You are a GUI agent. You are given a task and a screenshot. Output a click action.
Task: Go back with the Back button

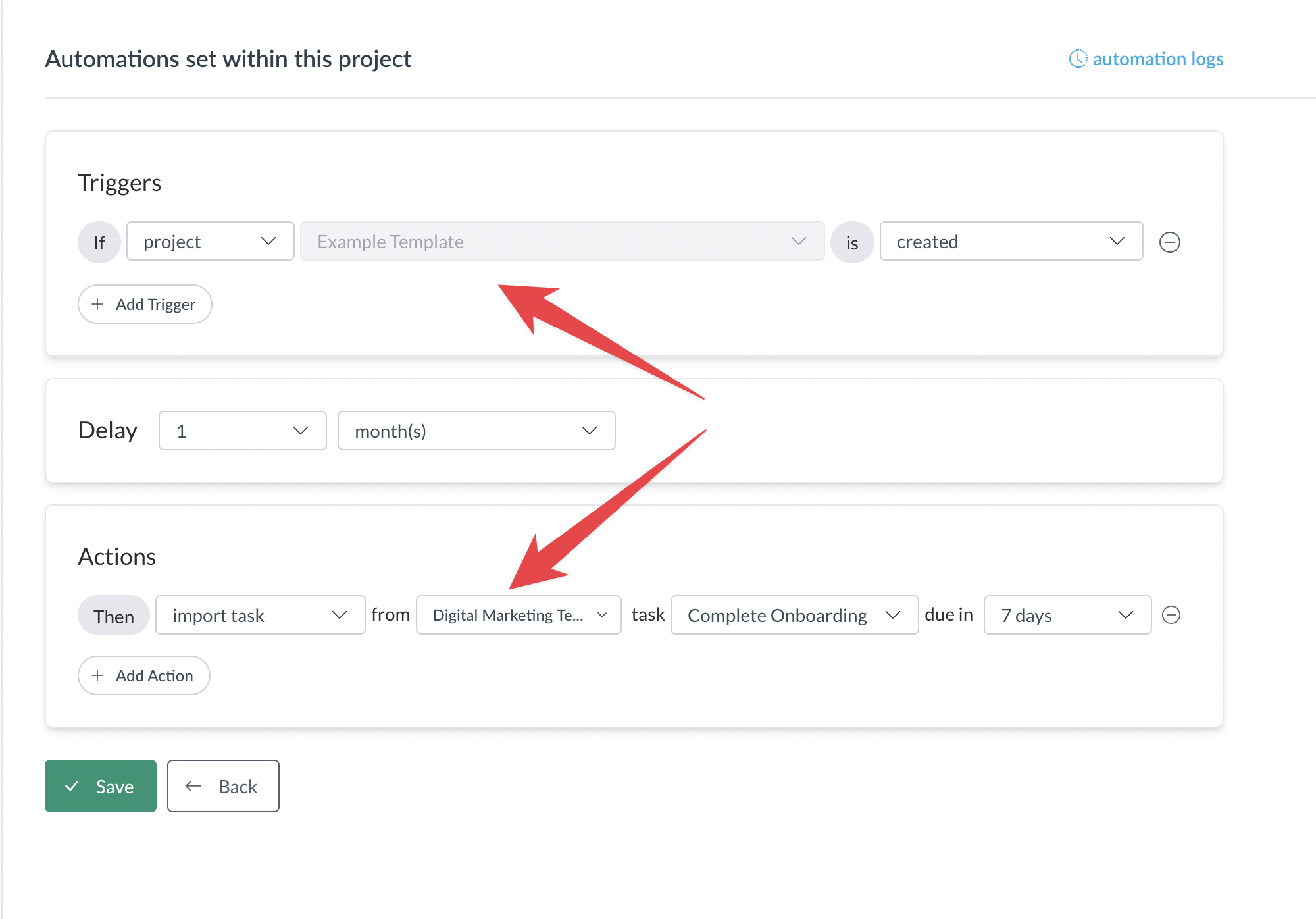[223, 786]
